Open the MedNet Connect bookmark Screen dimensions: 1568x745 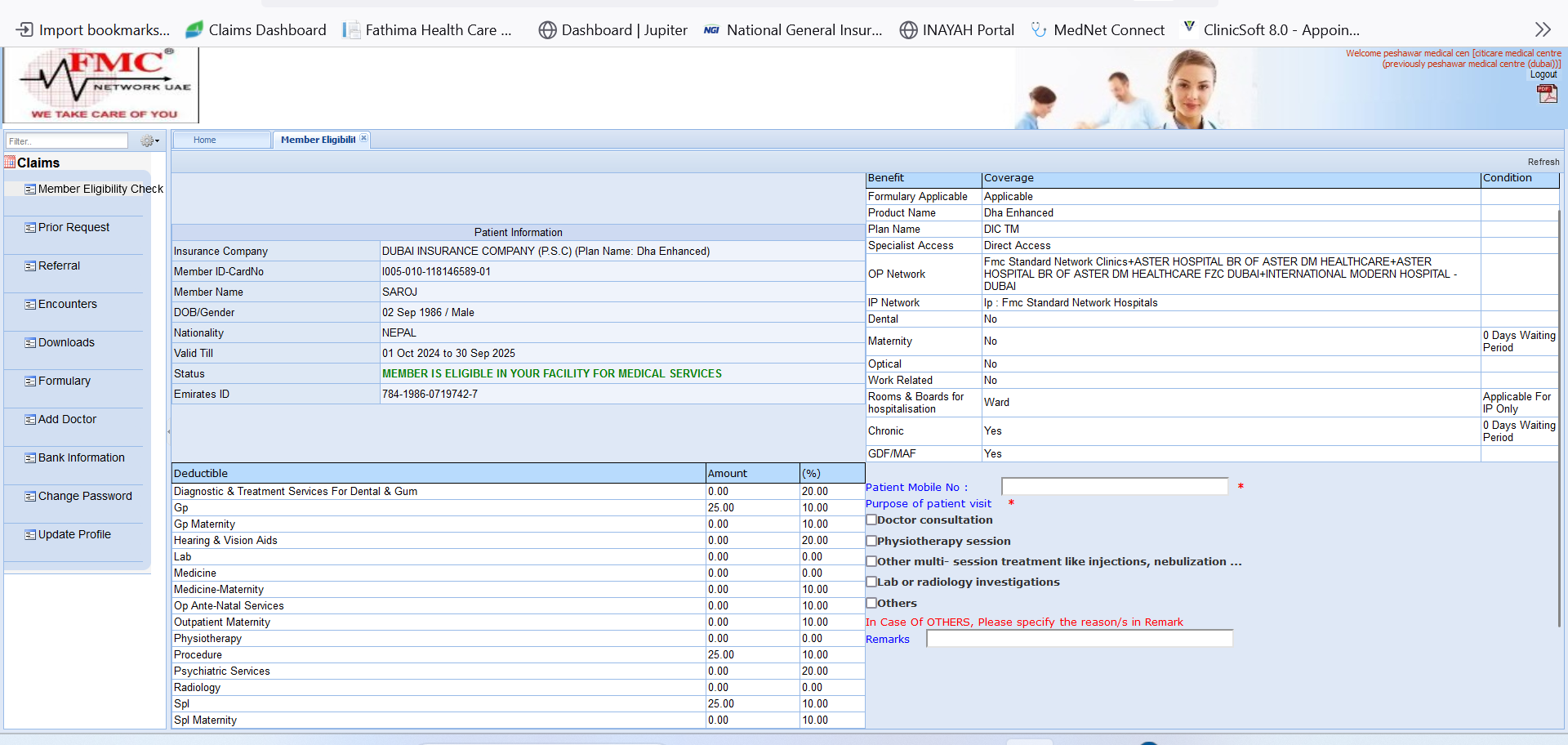click(x=1098, y=30)
